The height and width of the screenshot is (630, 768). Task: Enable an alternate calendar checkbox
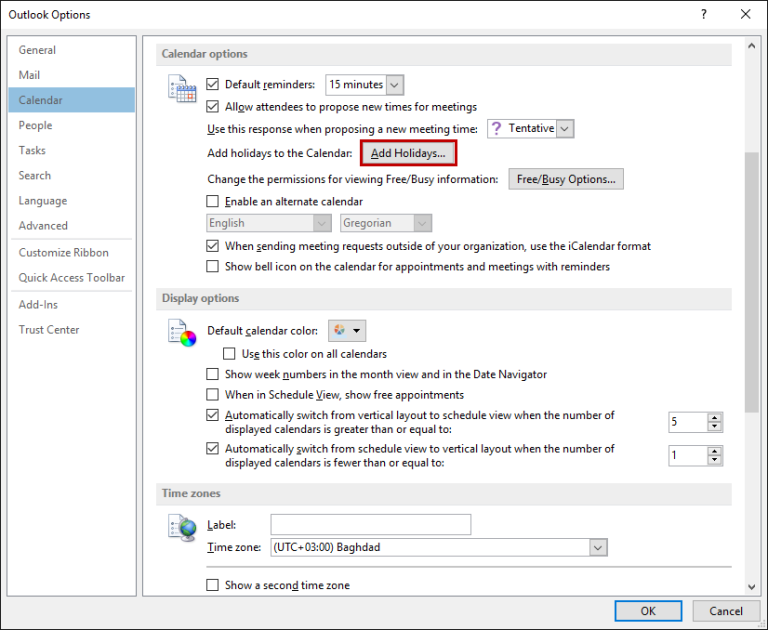coord(212,201)
